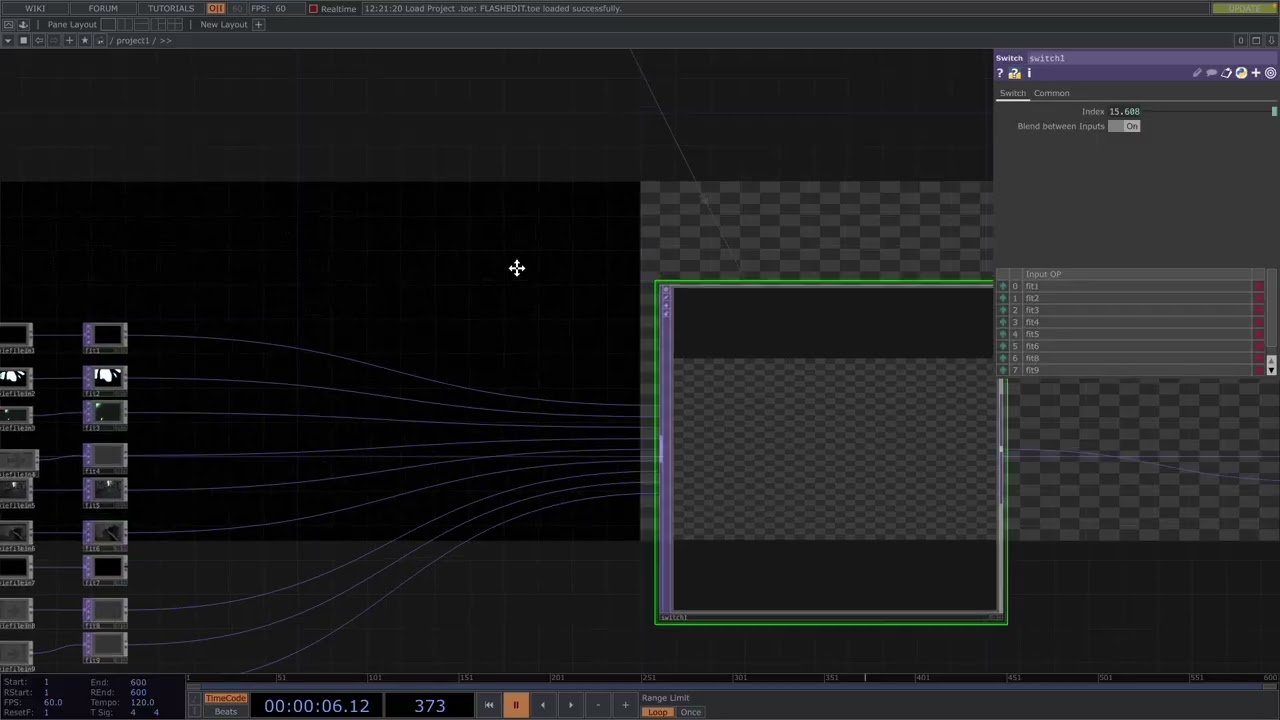The image size is (1280, 720).
Task: Open the pane type dropdown arrow in path bar
Action: point(8,40)
